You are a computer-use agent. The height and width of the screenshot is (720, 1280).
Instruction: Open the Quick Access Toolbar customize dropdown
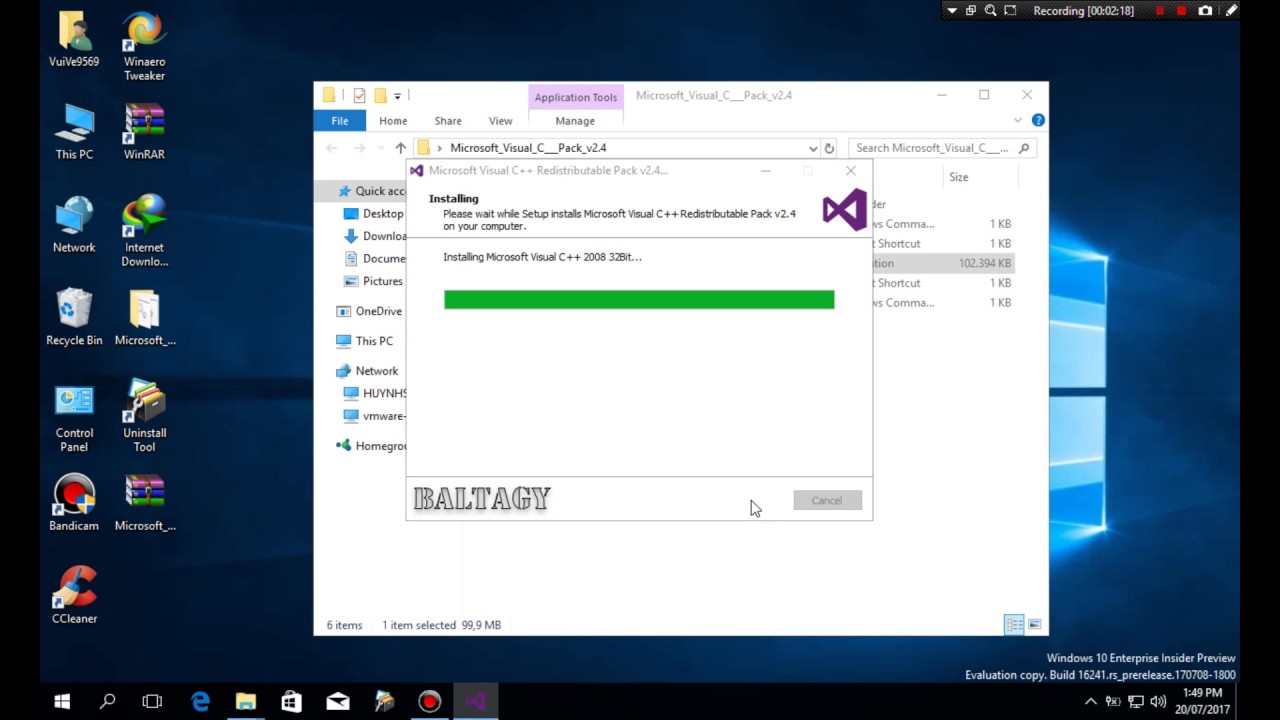point(397,96)
